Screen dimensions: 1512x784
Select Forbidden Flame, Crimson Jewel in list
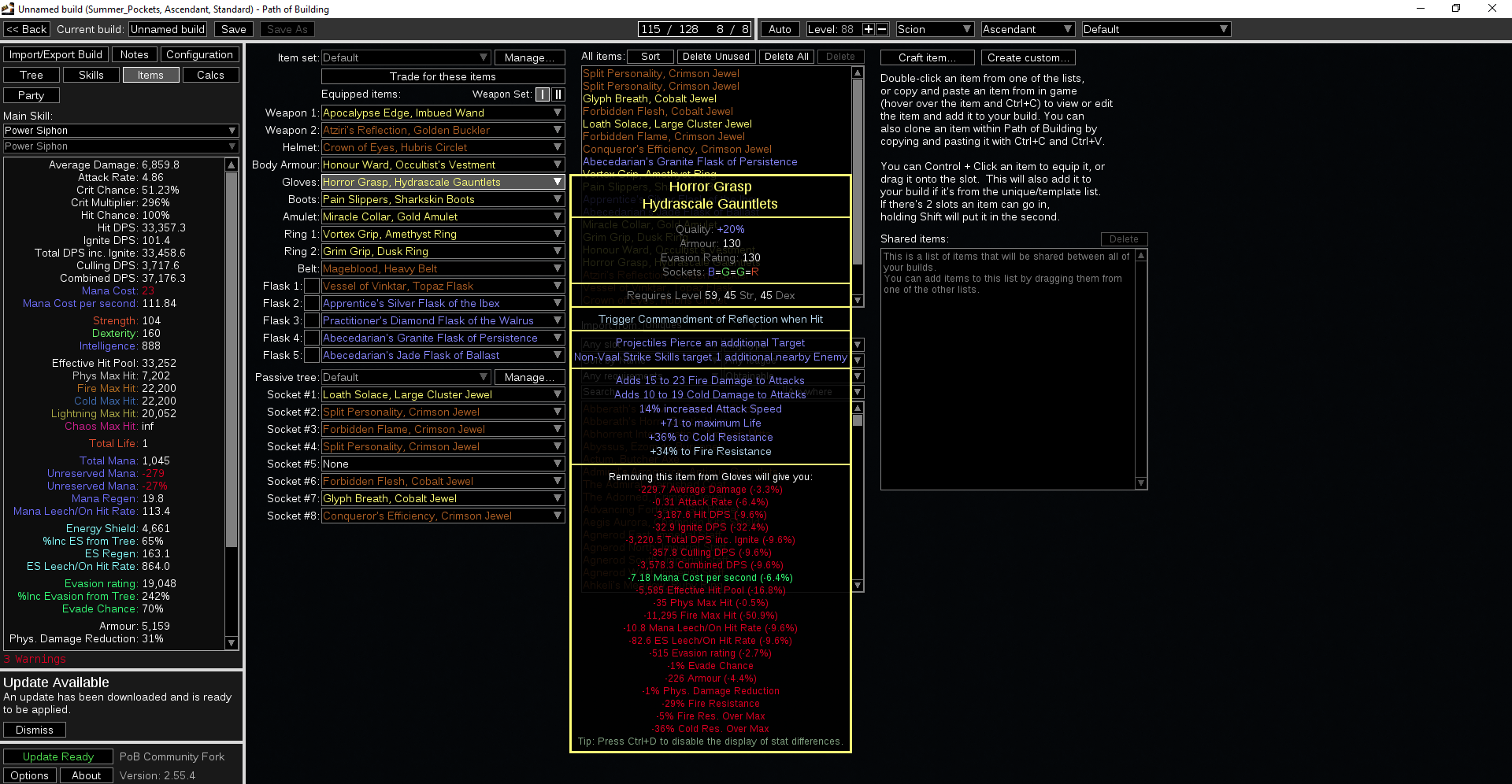(x=664, y=137)
